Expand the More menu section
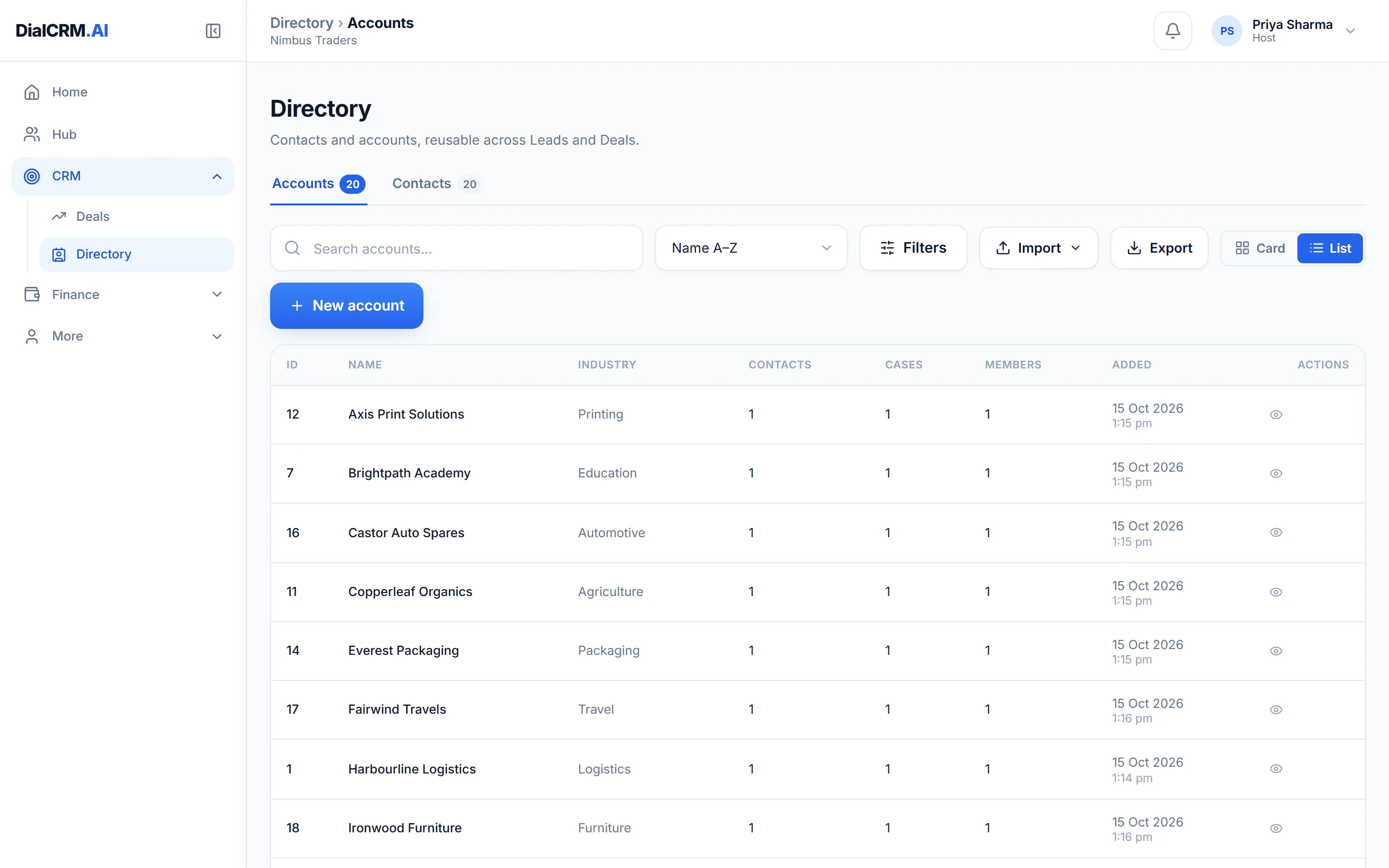The image size is (1389, 868). tap(217, 337)
